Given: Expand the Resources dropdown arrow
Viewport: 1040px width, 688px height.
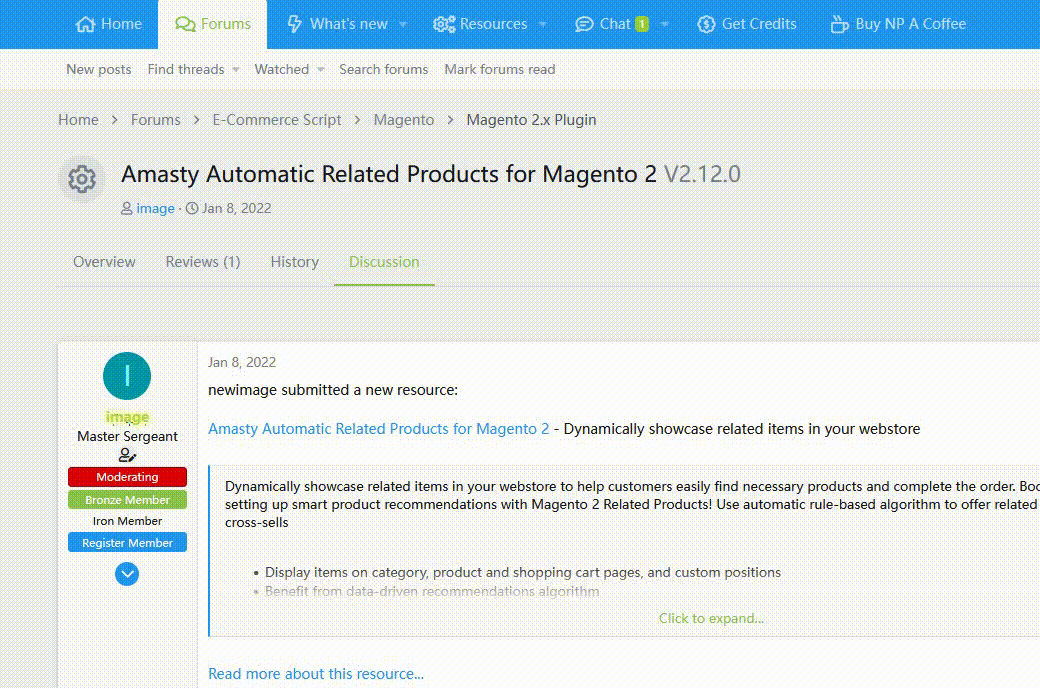Looking at the screenshot, I should coord(543,24).
